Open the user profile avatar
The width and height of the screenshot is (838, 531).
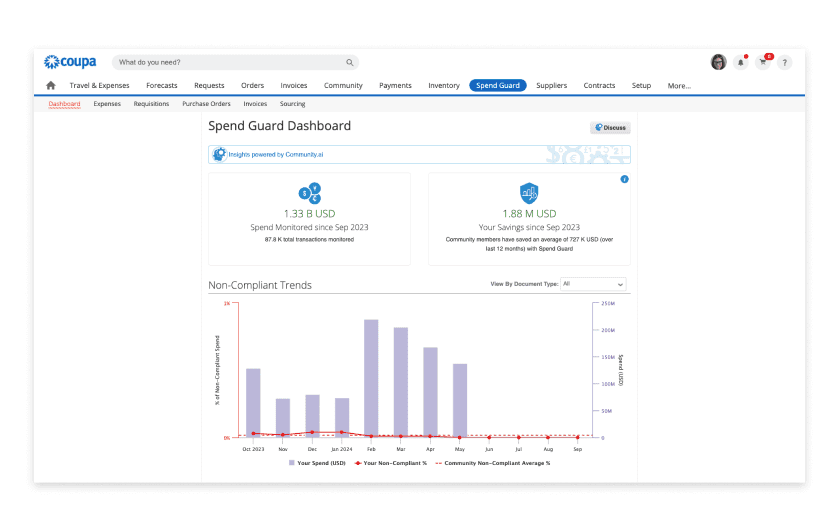click(x=718, y=62)
